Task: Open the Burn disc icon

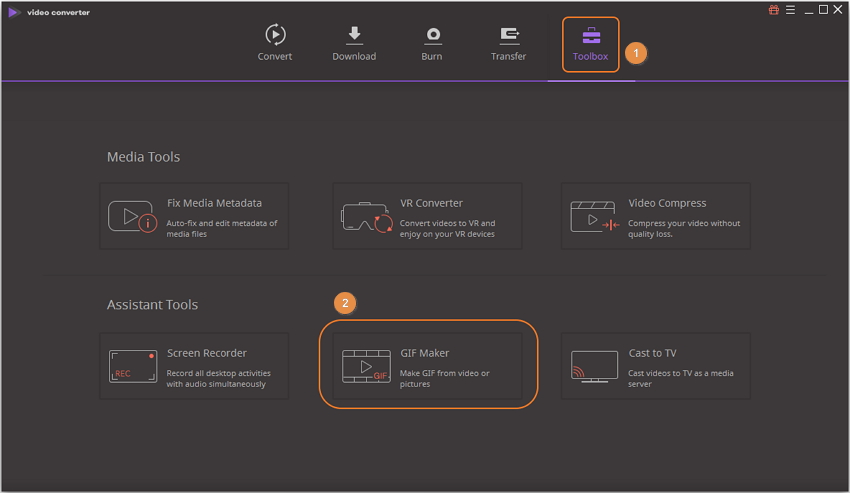Action: (433, 36)
